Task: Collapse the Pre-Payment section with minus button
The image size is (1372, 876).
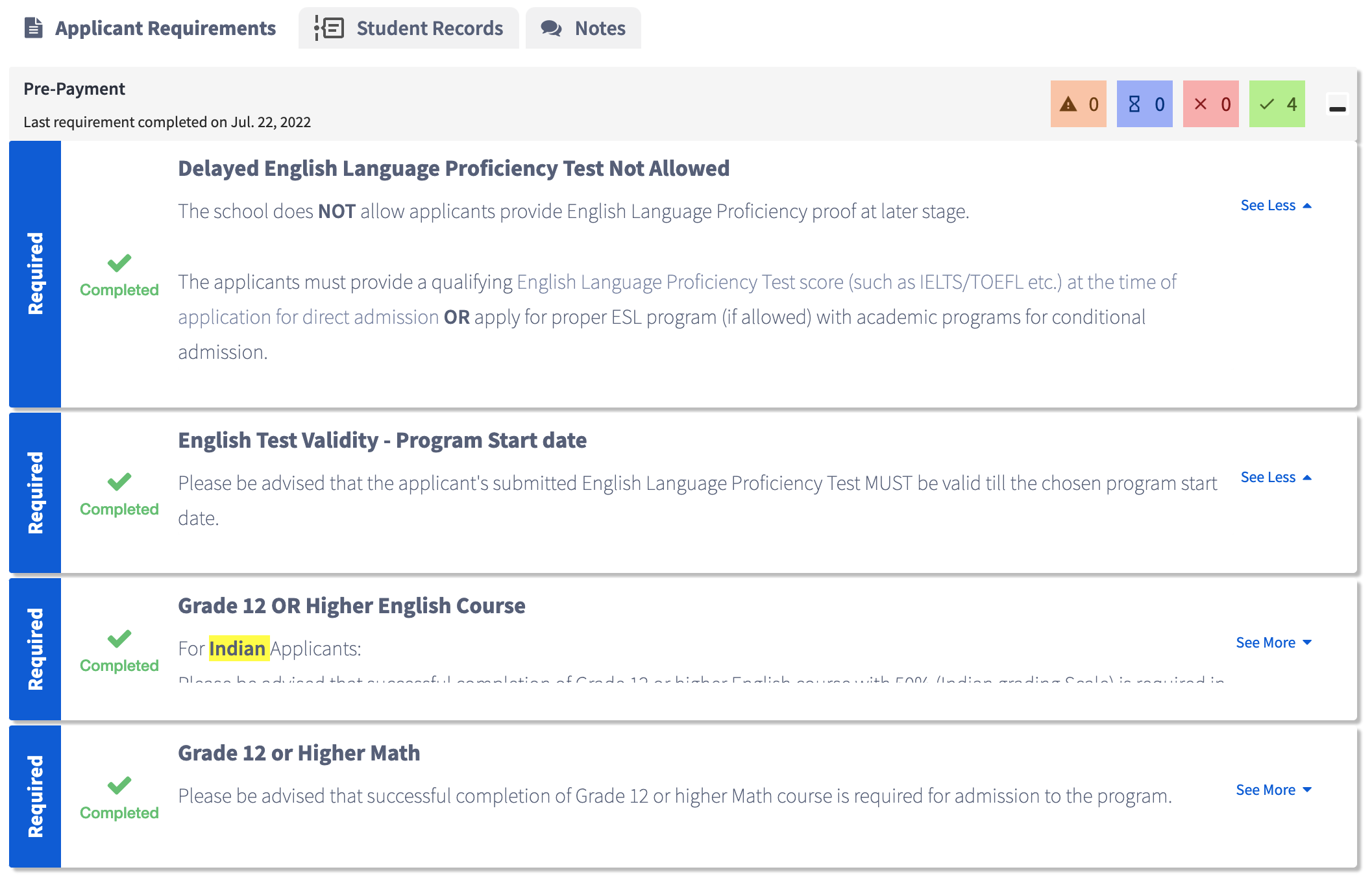Action: pyautogui.click(x=1337, y=106)
